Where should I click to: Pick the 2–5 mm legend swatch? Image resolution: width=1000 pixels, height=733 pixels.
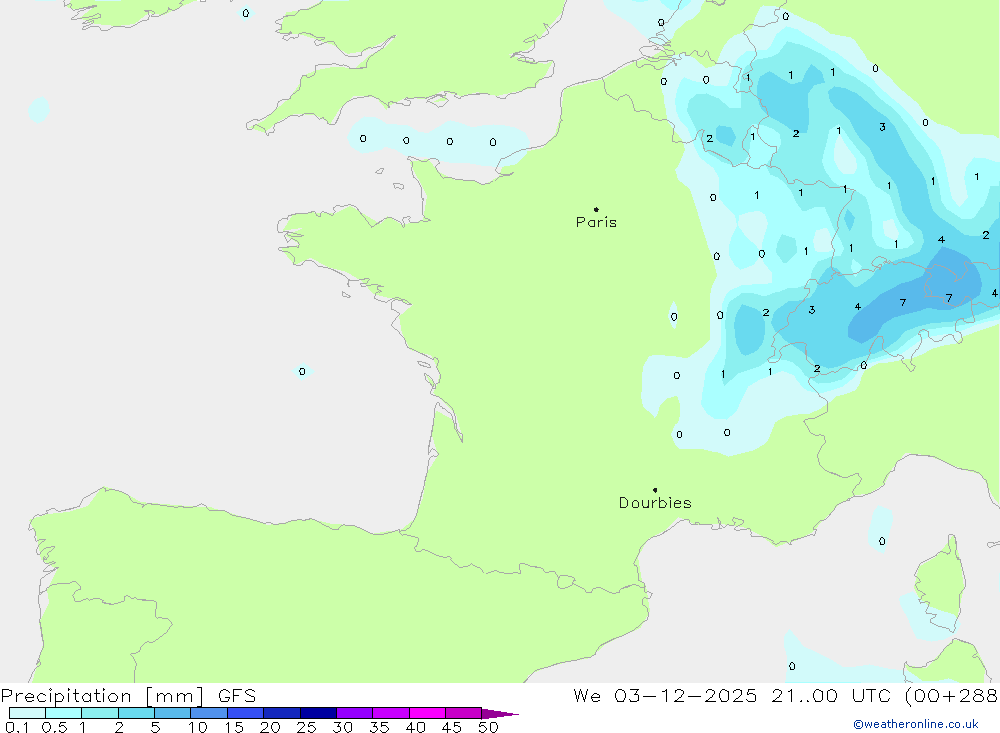tap(136, 713)
